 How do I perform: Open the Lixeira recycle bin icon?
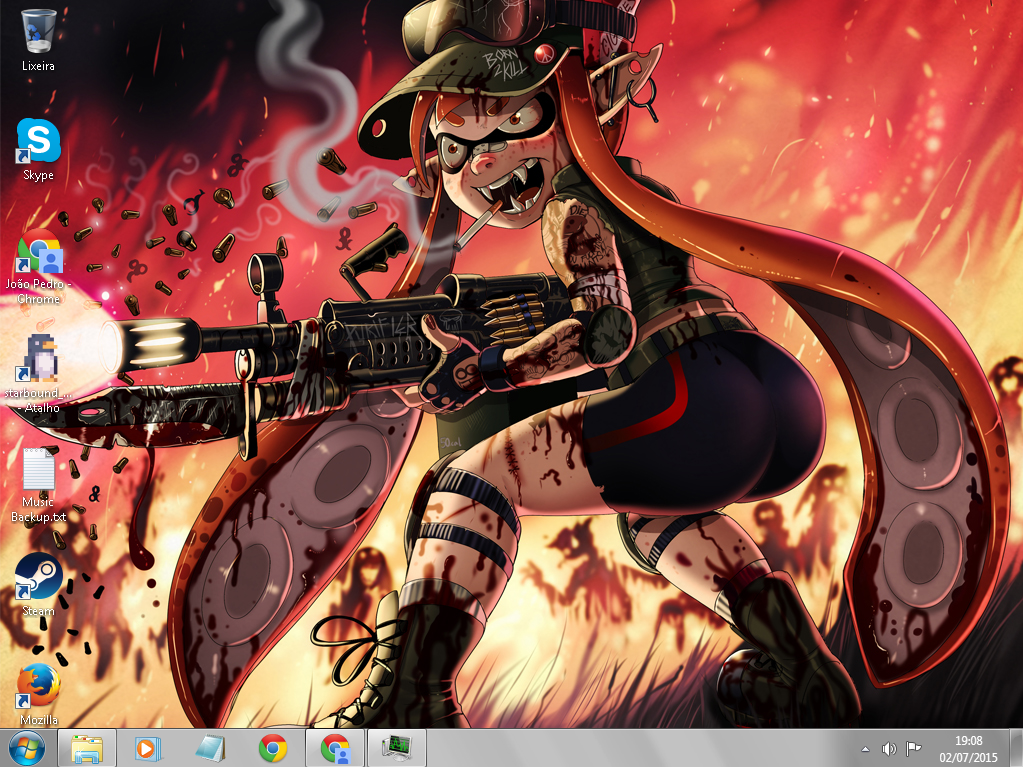(38, 31)
